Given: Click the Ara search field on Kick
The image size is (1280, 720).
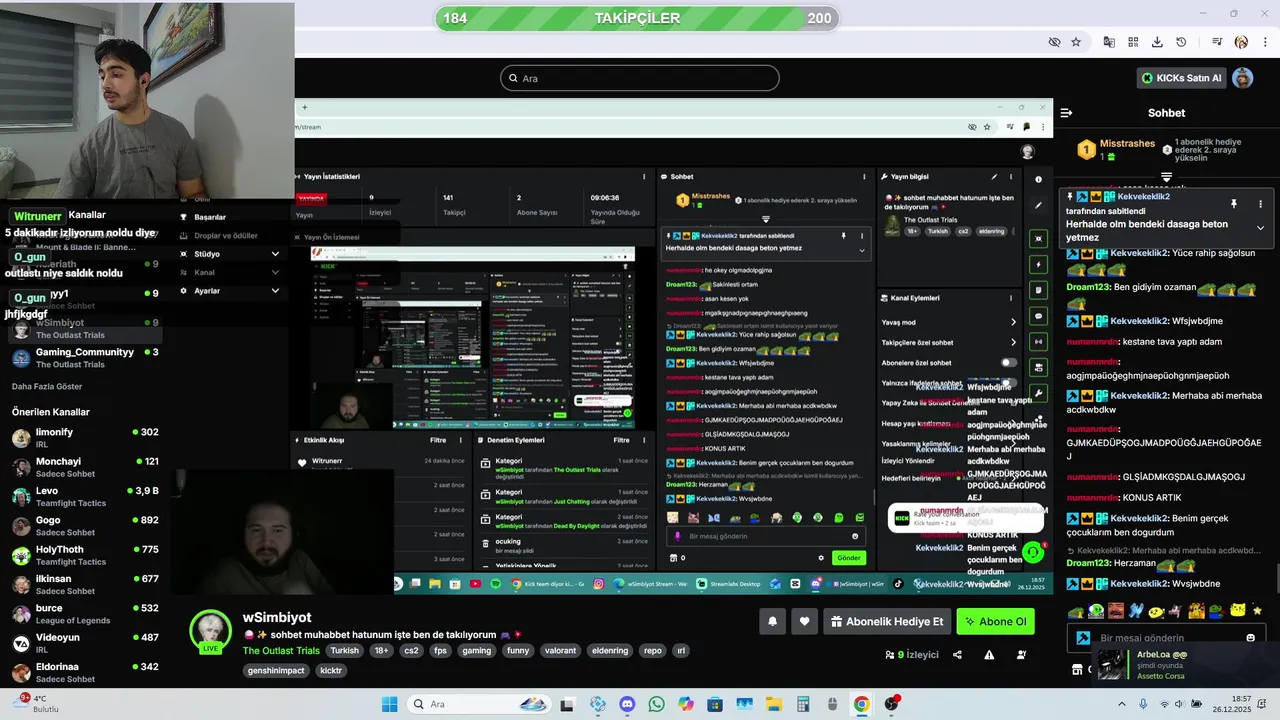Looking at the screenshot, I should [640, 78].
